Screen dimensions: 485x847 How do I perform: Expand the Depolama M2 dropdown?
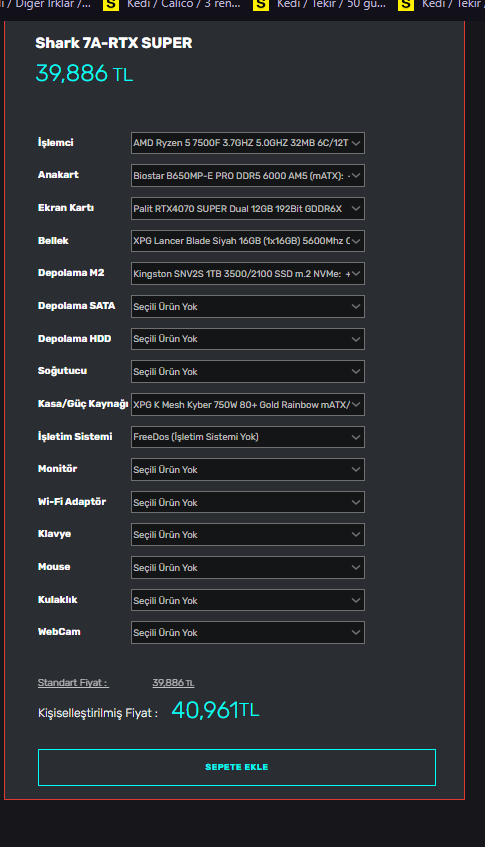pos(247,274)
